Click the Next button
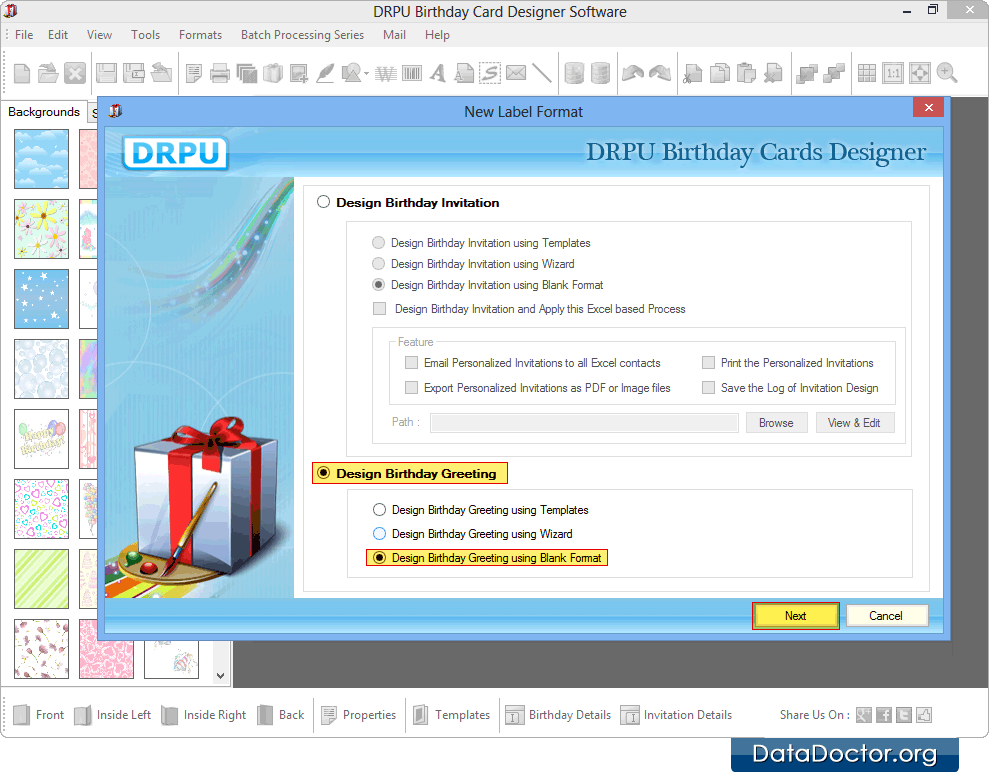Image resolution: width=989 pixels, height=772 pixels. coord(795,616)
